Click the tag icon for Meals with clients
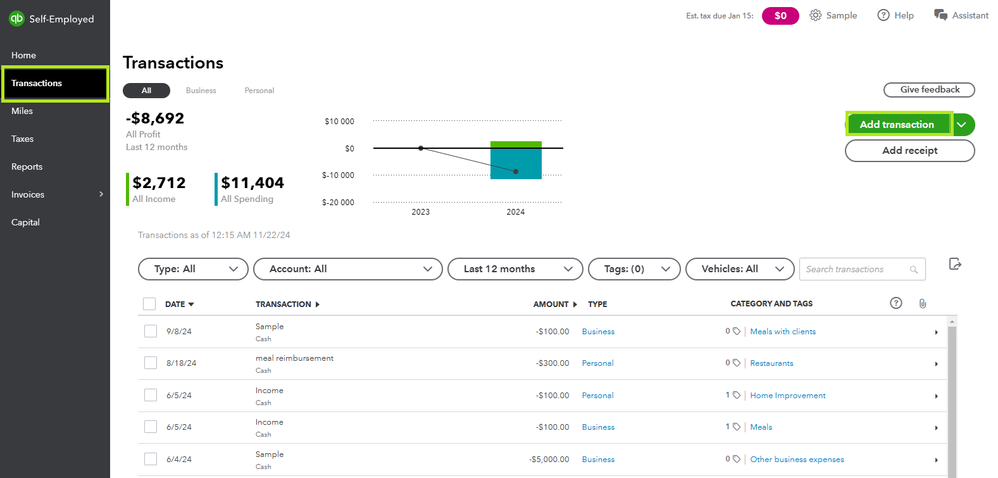This screenshot has height=478, width=998. point(736,331)
